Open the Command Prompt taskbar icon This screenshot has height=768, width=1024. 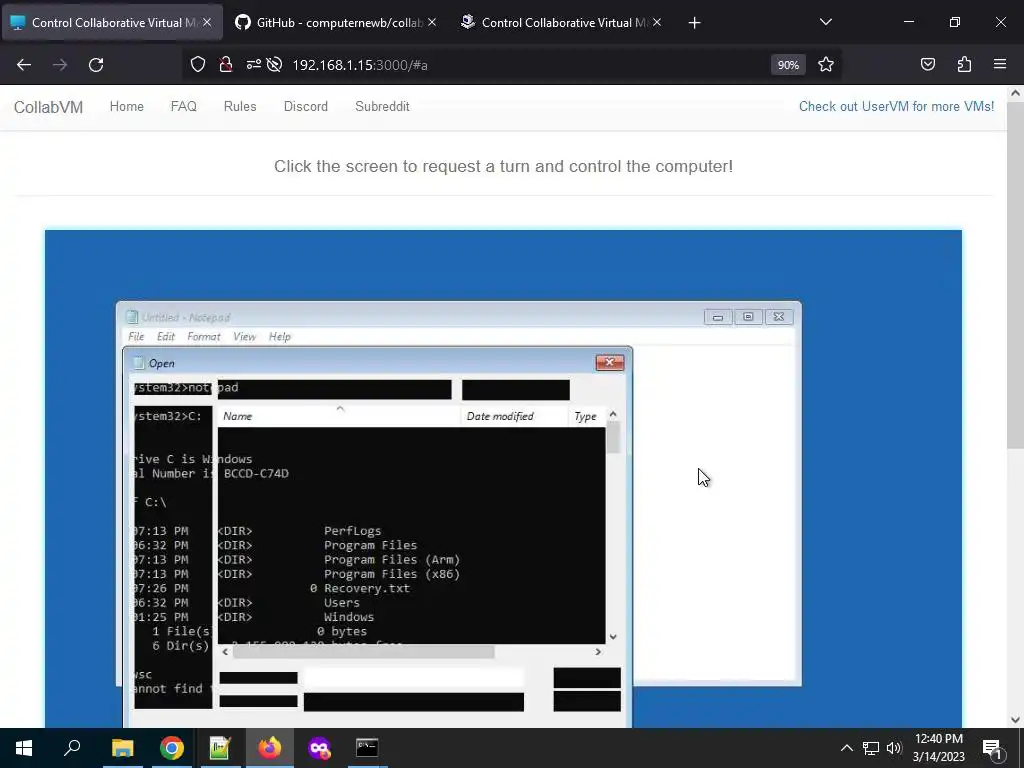click(367, 748)
